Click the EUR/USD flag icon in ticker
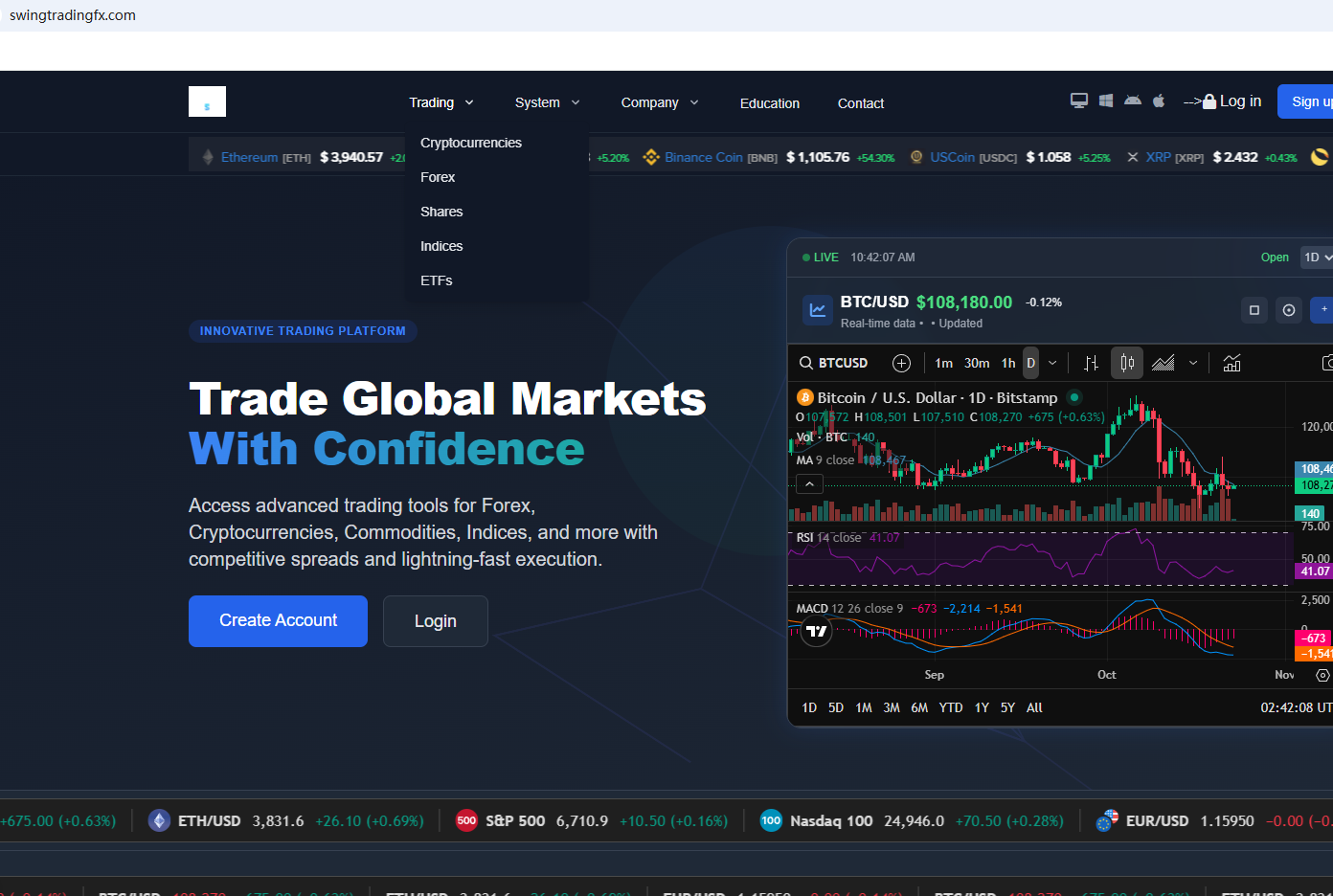The image size is (1333, 896). (x=1107, y=820)
